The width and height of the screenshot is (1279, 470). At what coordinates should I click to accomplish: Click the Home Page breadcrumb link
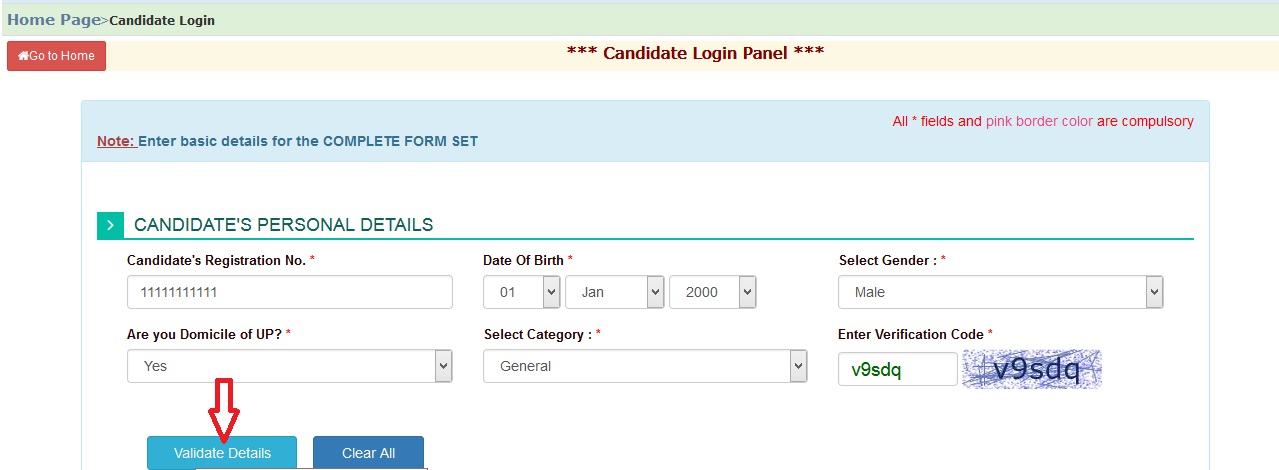(54, 19)
